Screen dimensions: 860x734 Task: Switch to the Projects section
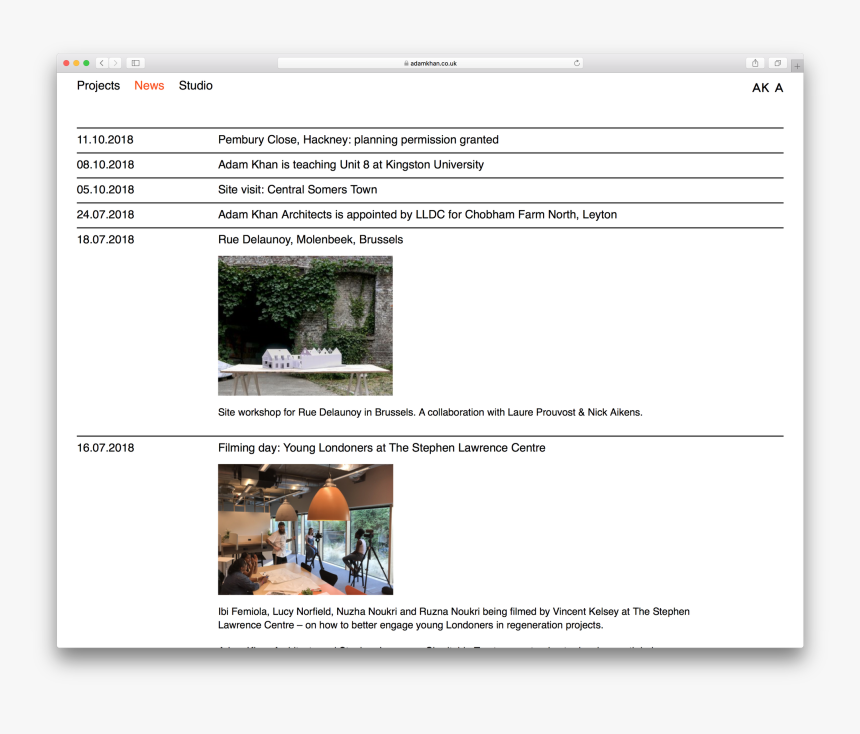pos(98,85)
